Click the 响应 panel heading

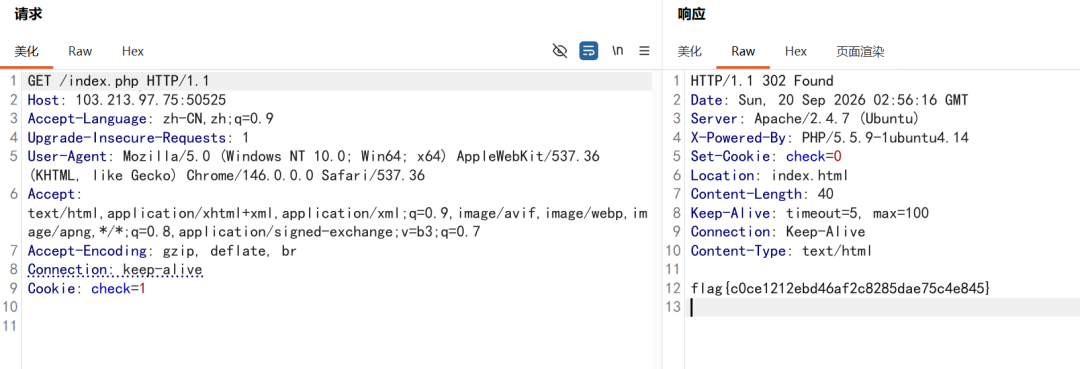click(692, 13)
